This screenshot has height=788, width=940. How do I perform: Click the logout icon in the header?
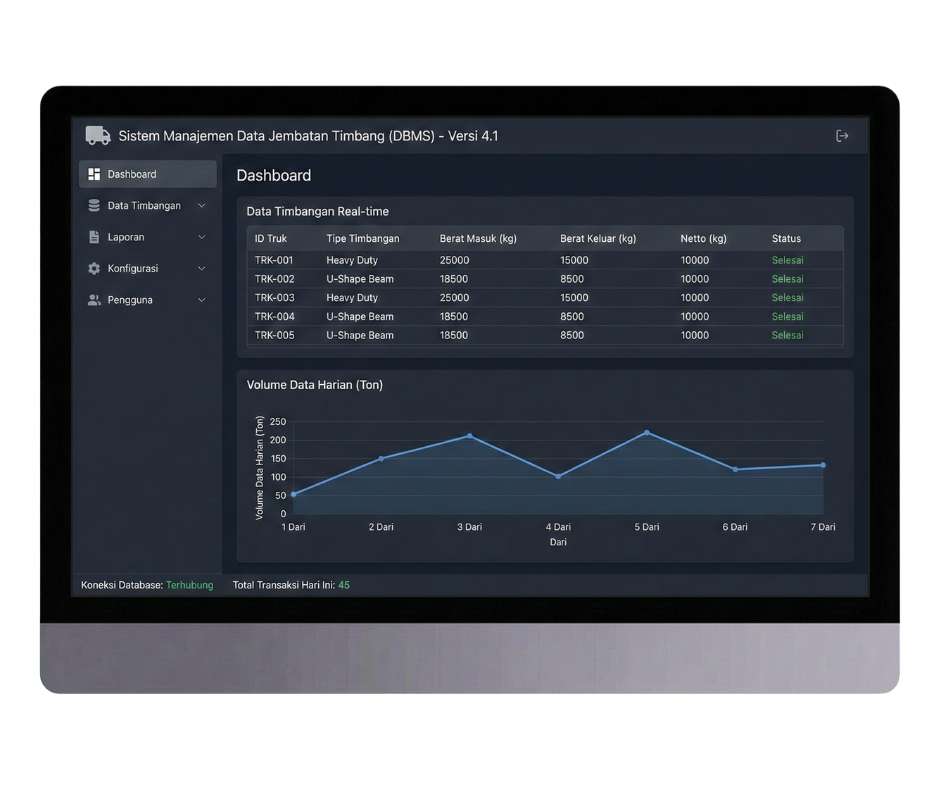[x=842, y=136]
